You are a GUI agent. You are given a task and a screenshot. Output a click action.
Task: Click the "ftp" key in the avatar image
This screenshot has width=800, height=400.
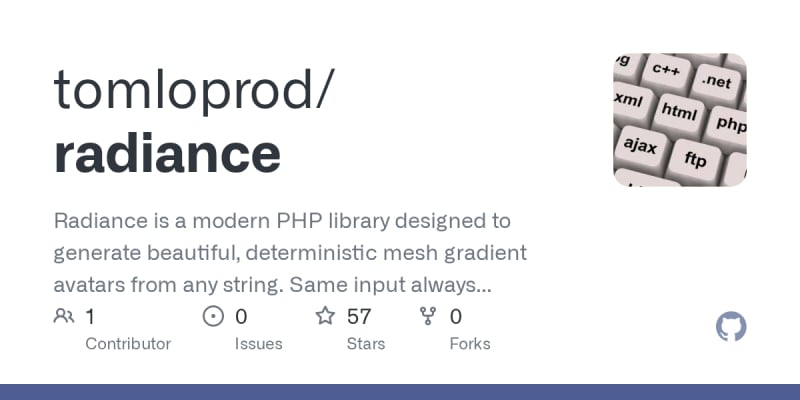(695, 159)
